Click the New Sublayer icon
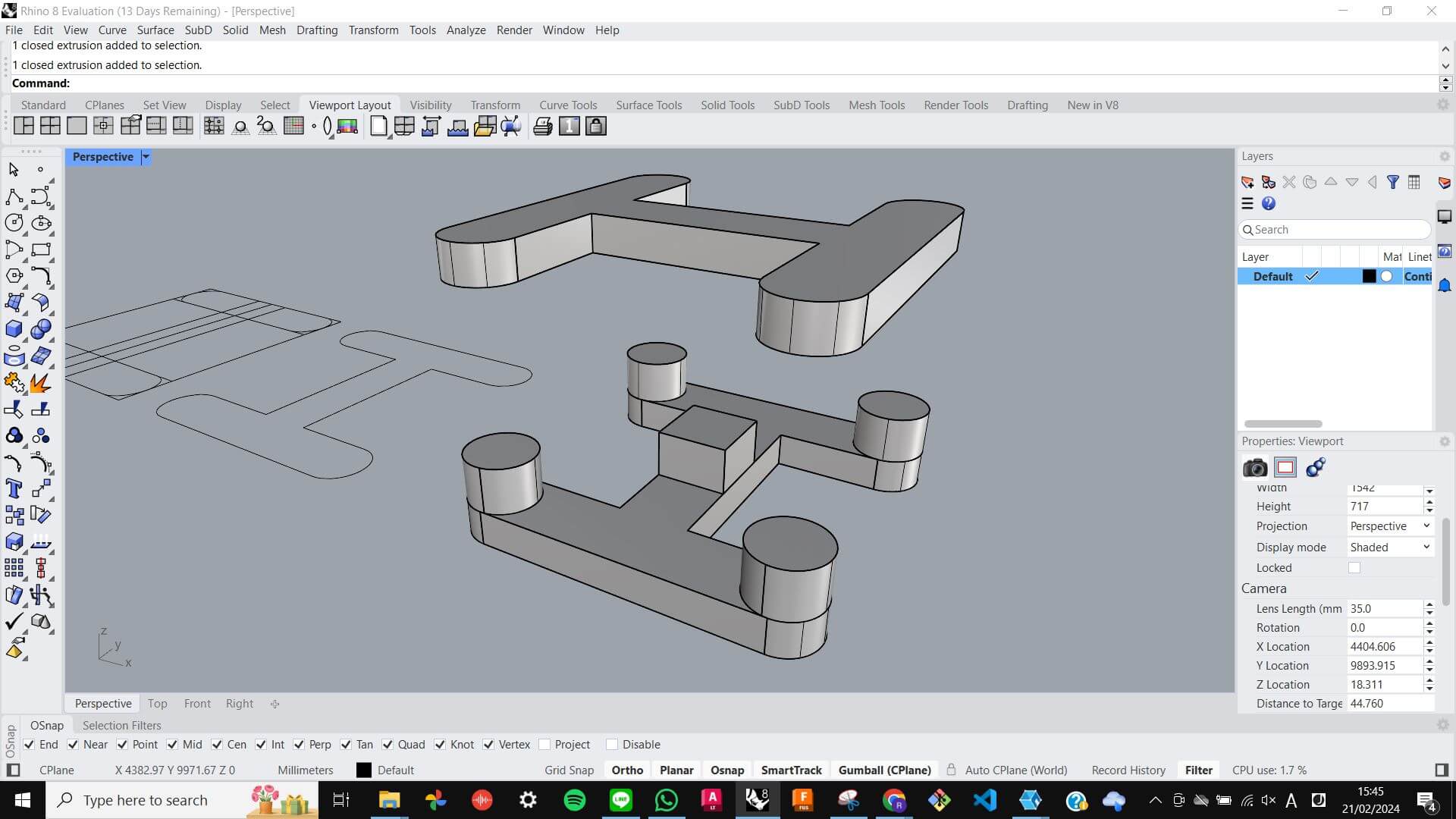The image size is (1456, 819). point(1269,182)
